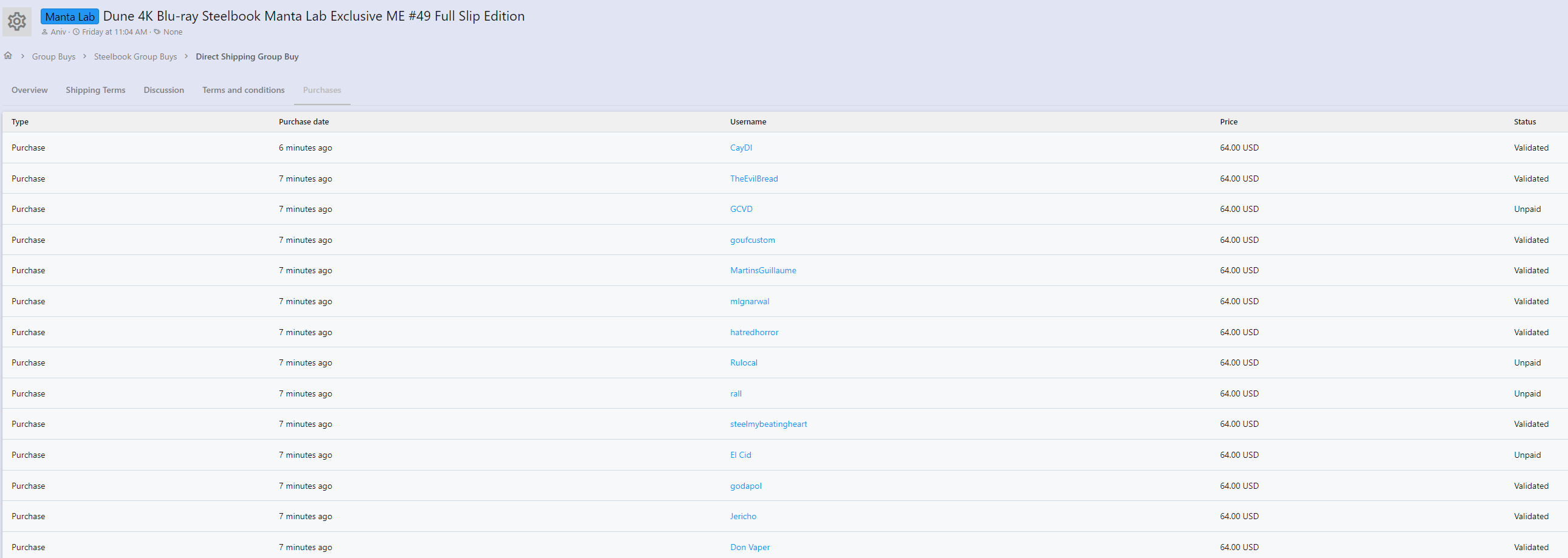The width and height of the screenshot is (1568, 558).
Task: Click the gear icon beside the thread title
Action: click(17, 22)
